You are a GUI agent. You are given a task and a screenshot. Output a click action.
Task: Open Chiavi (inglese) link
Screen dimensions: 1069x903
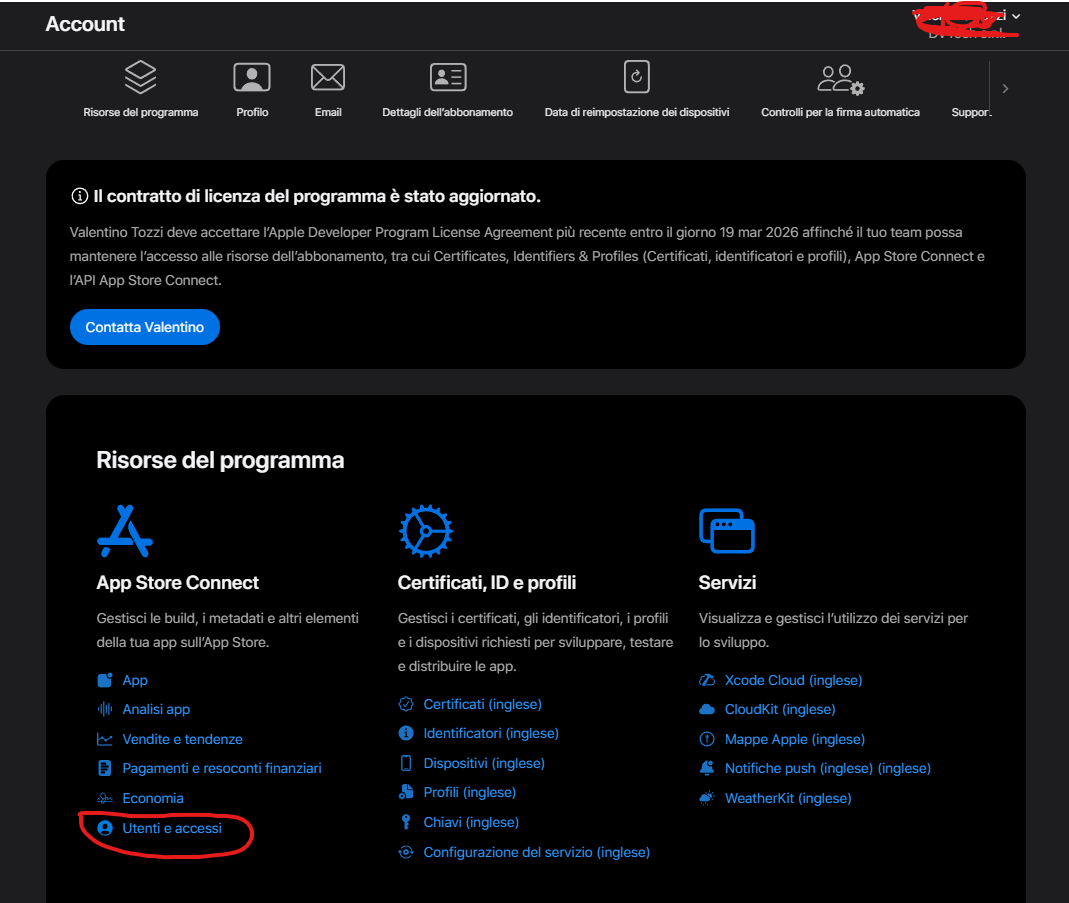[471, 822]
